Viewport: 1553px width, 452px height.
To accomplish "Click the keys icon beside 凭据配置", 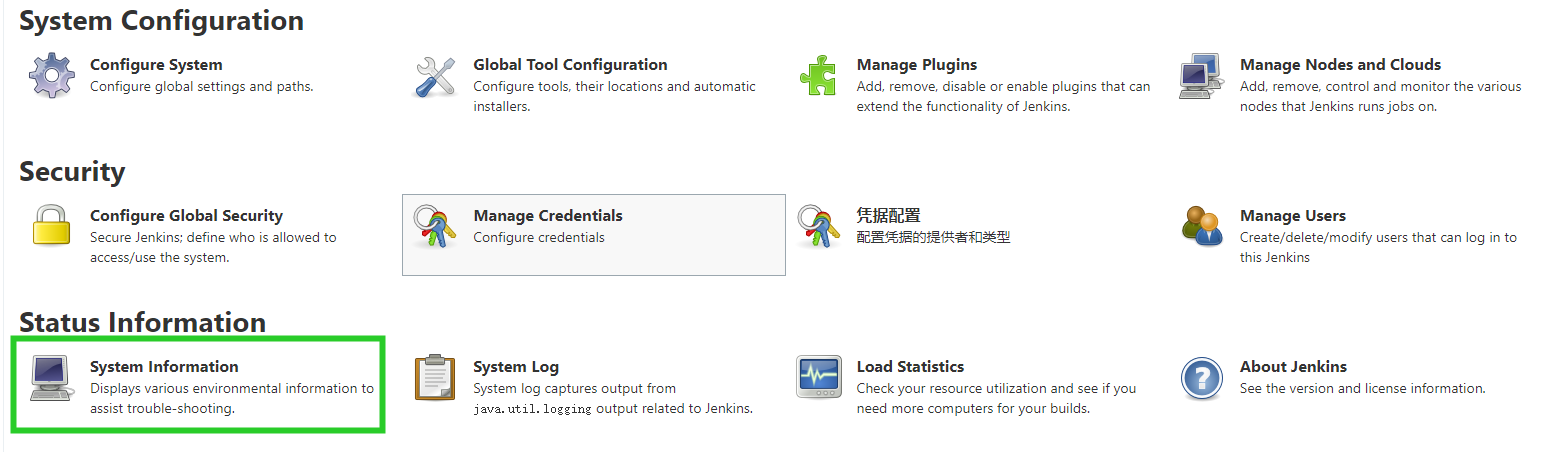I will (x=818, y=227).
